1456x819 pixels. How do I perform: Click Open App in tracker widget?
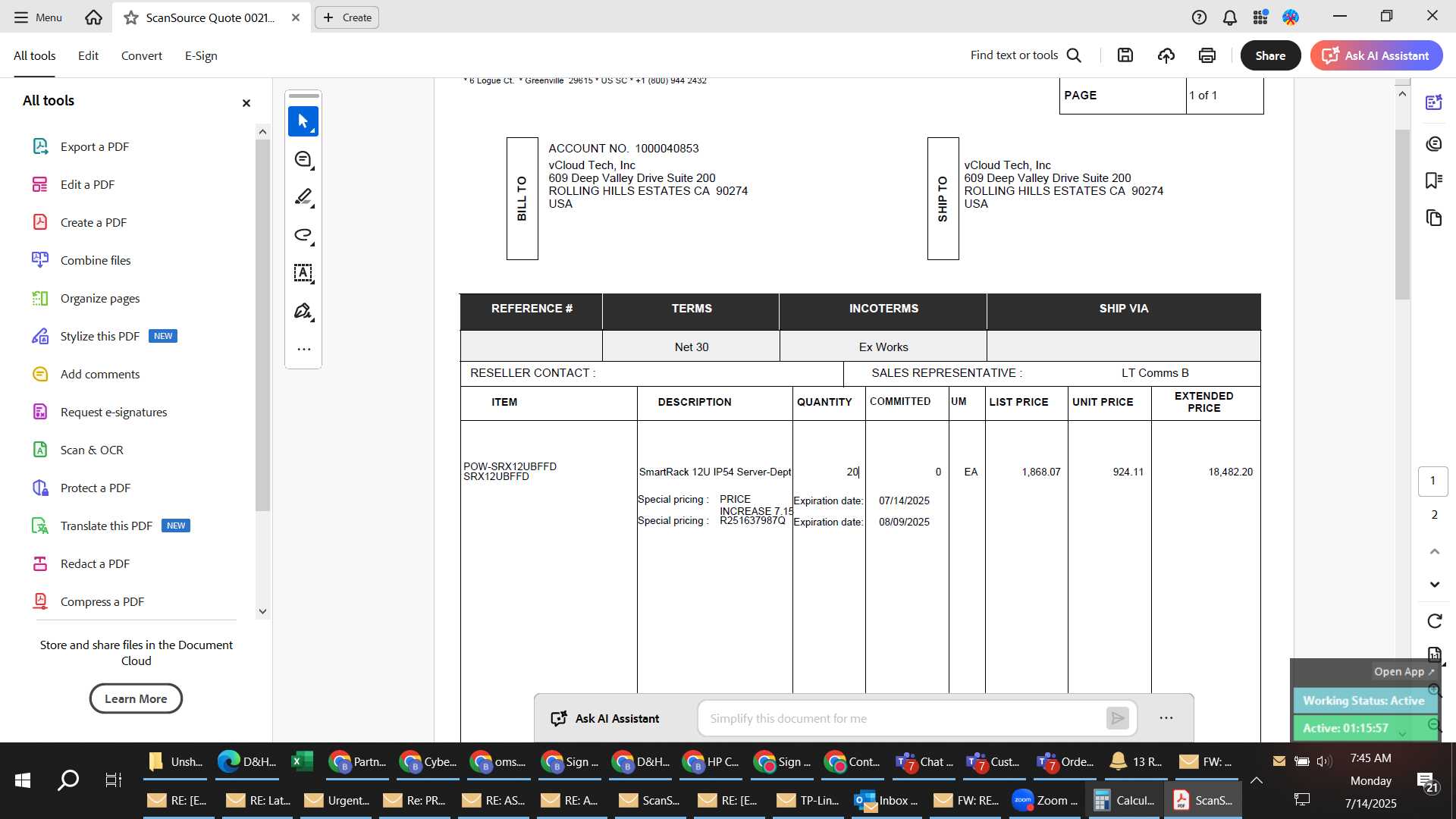[x=1404, y=672]
